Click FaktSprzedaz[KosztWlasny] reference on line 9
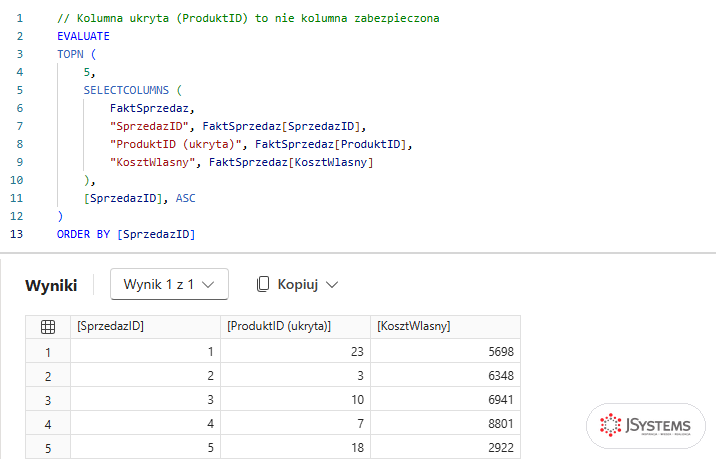The image size is (716, 459). pos(291,162)
